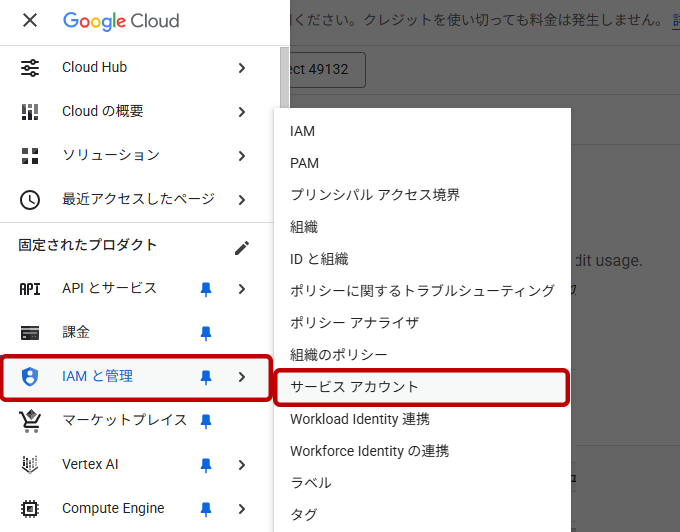
Task: Edit pinned products with the pencil icon
Action: (x=242, y=248)
